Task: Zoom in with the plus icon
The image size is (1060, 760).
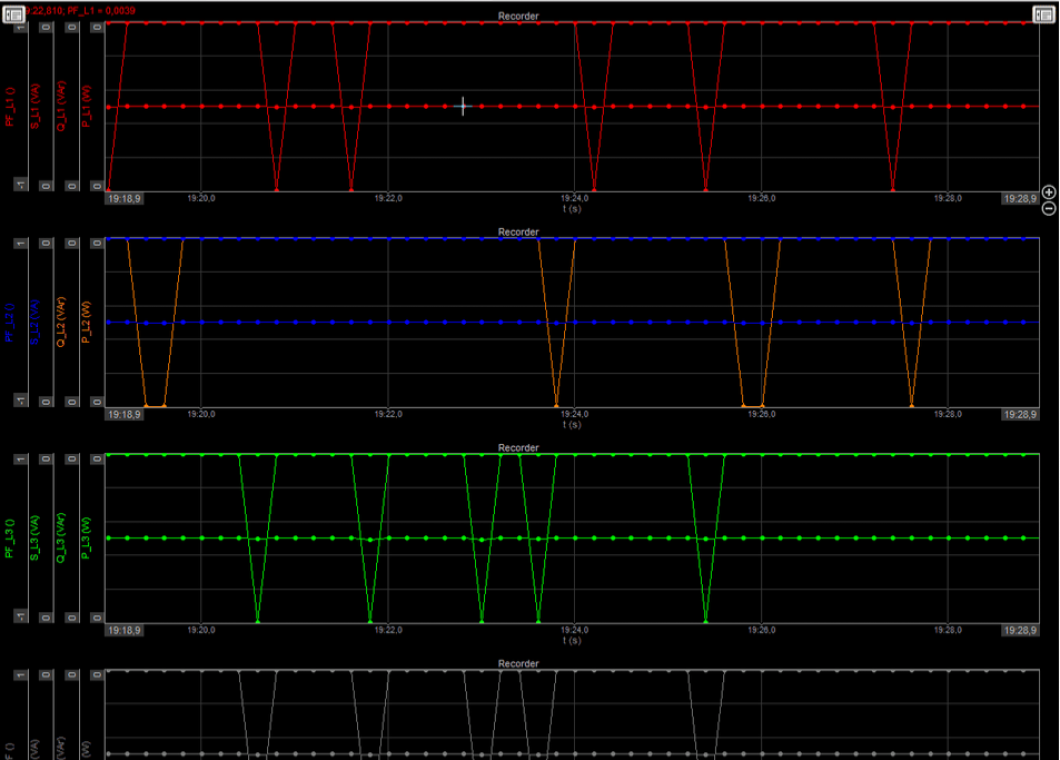Action: coord(1049,193)
